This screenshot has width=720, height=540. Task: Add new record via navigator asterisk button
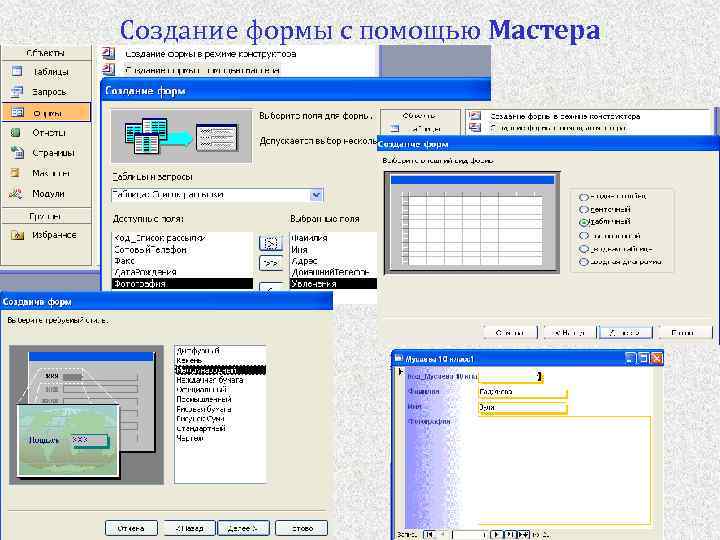[523, 534]
